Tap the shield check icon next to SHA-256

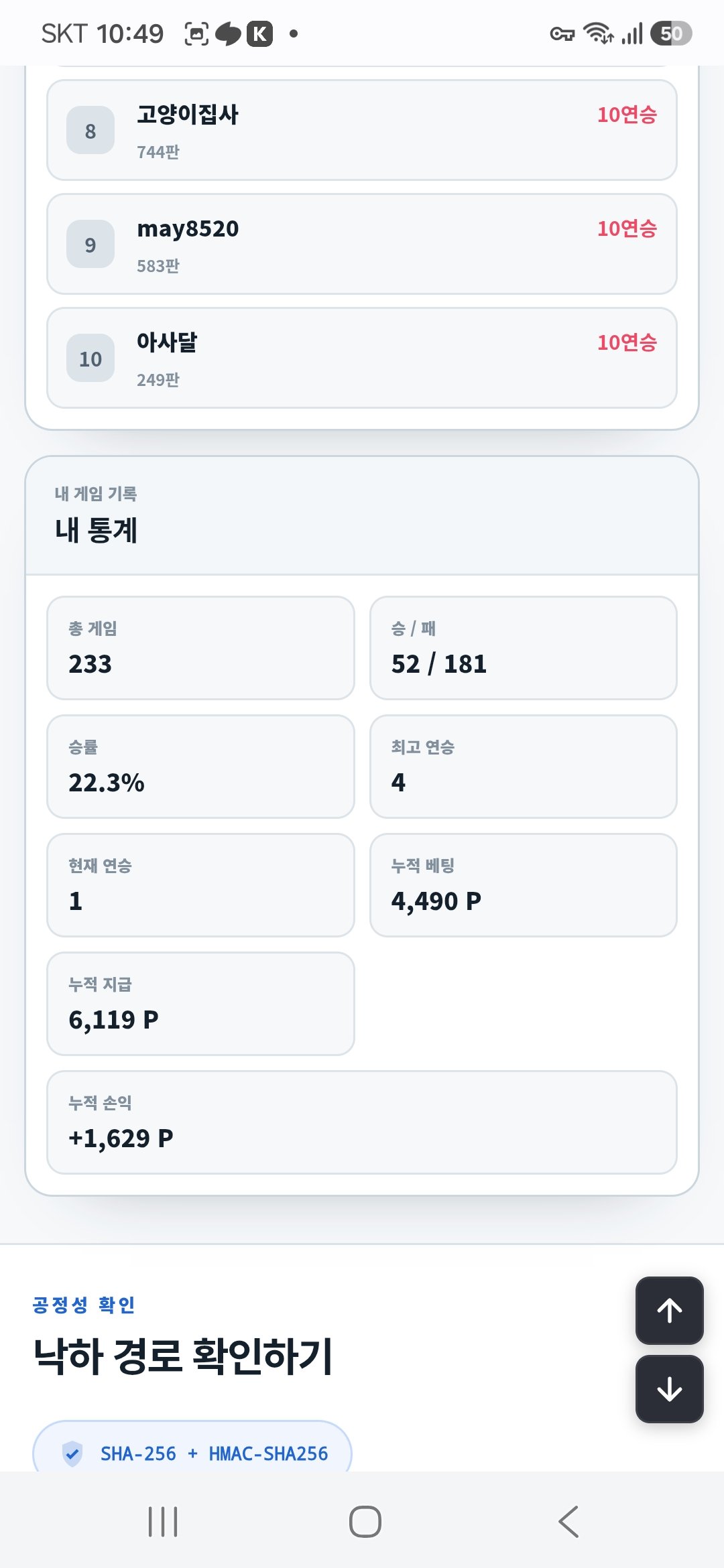72,1453
